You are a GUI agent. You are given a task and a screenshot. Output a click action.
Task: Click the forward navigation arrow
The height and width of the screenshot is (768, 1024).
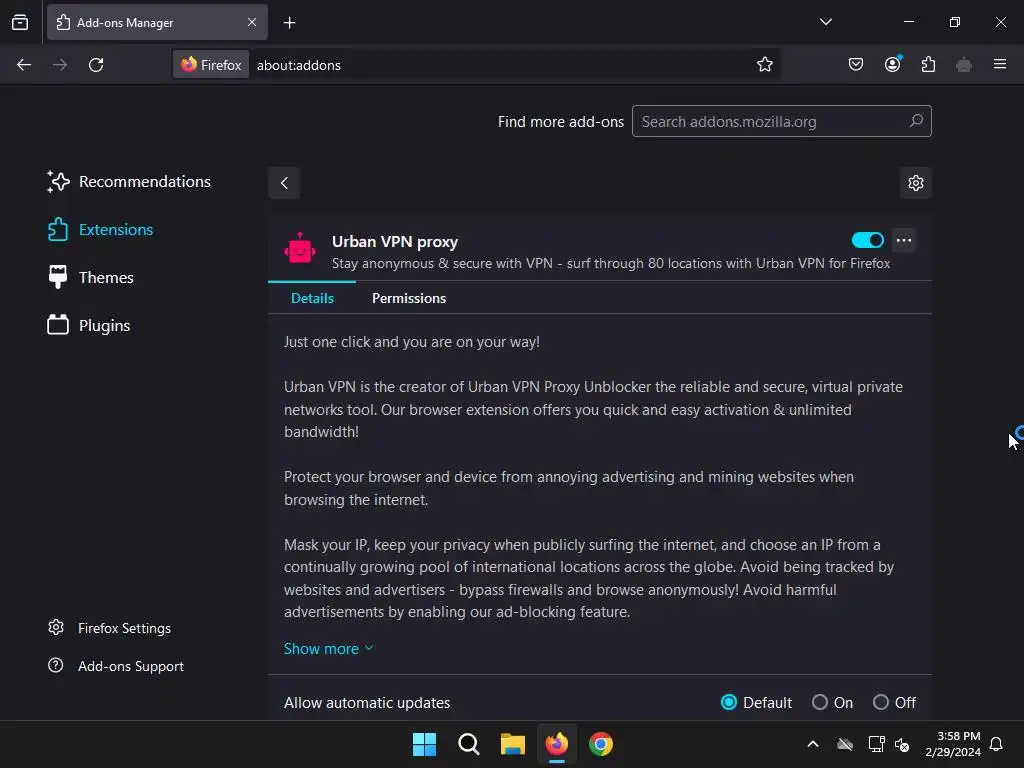pos(60,65)
